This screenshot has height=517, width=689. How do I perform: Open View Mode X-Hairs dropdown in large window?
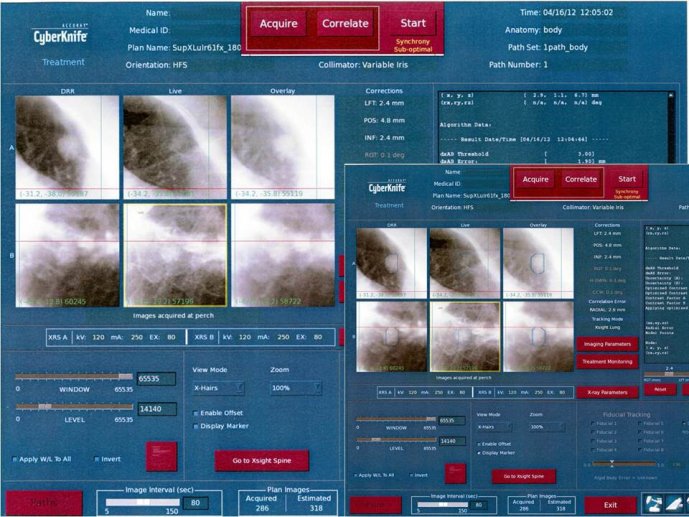click(x=218, y=388)
